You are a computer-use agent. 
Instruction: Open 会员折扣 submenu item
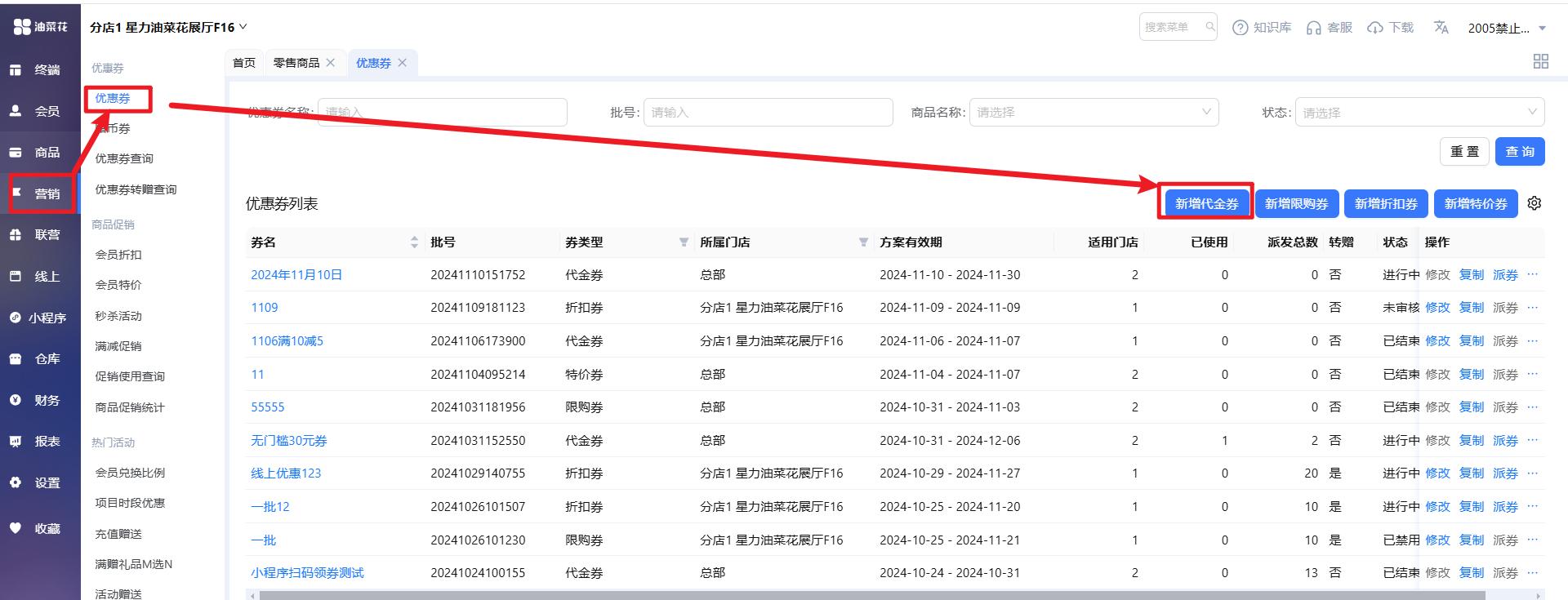(x=118, y=255)
